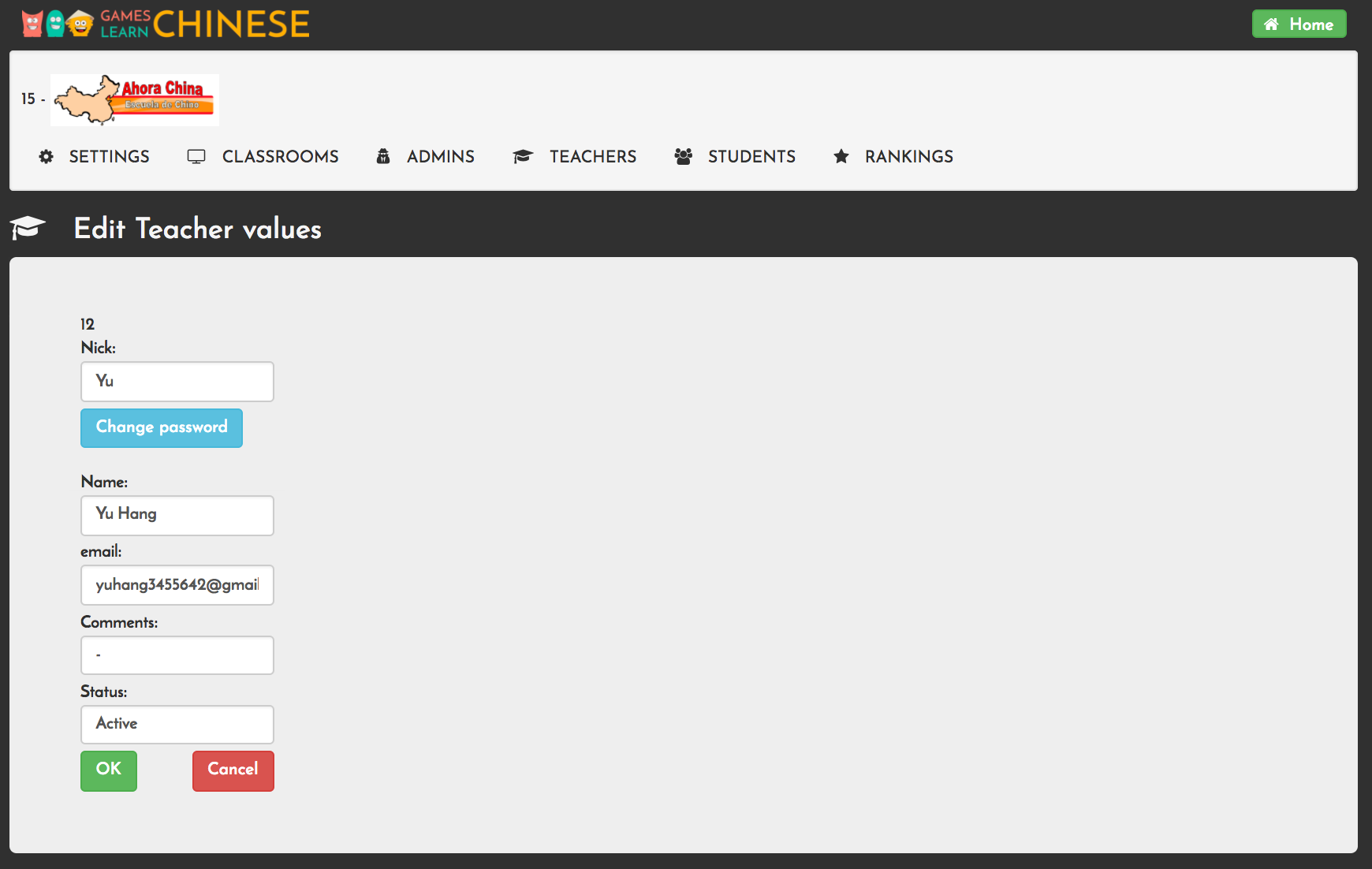
Task: Click the Students group icon
Action: tap(684, 157)
